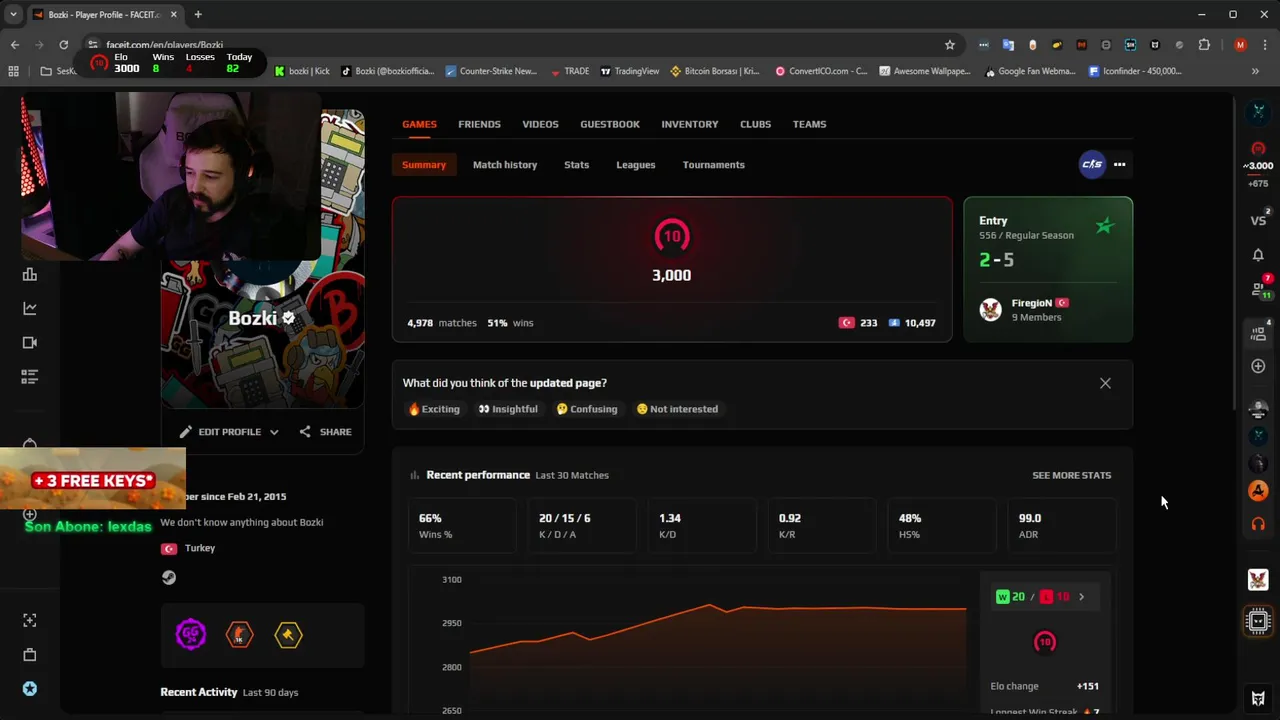Click the blue star badge in left sidebar
Image resolution: width=1280 pixels, height=720 pixels.
pos(30,689)
